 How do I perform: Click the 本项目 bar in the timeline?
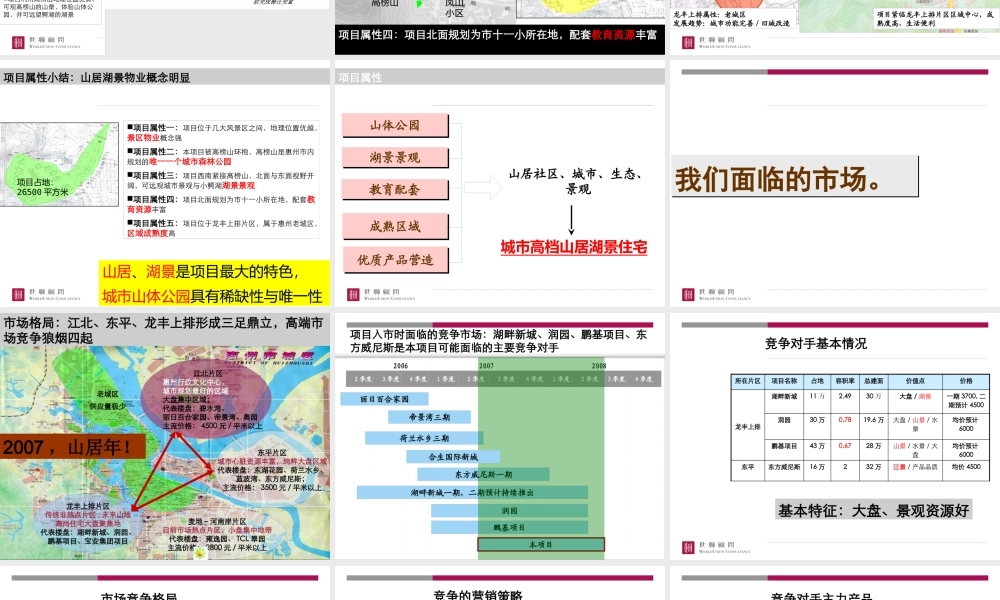pyautogui.click(x=541, y=545)
